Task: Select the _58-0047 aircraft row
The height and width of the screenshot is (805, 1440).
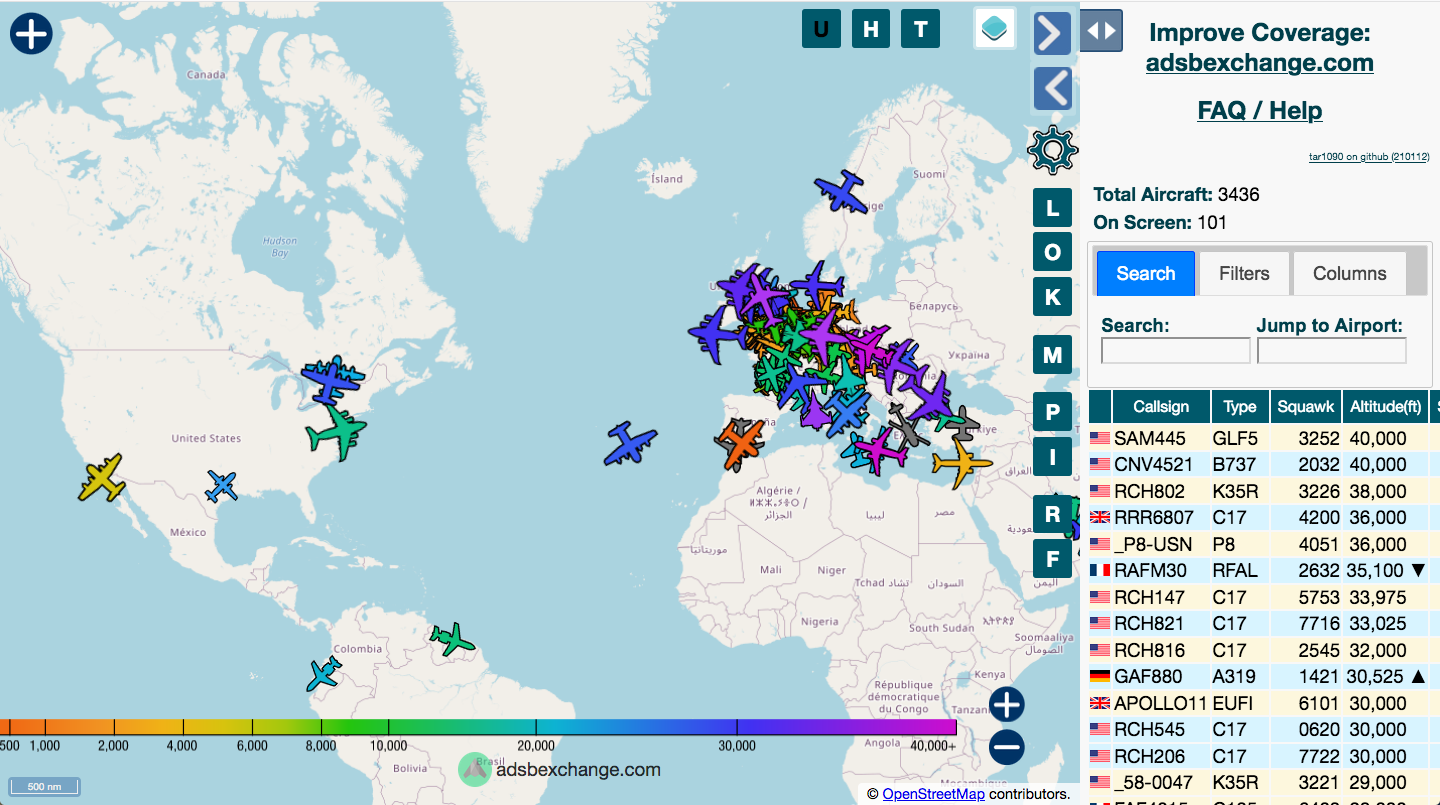Action: coord(1263,782)
